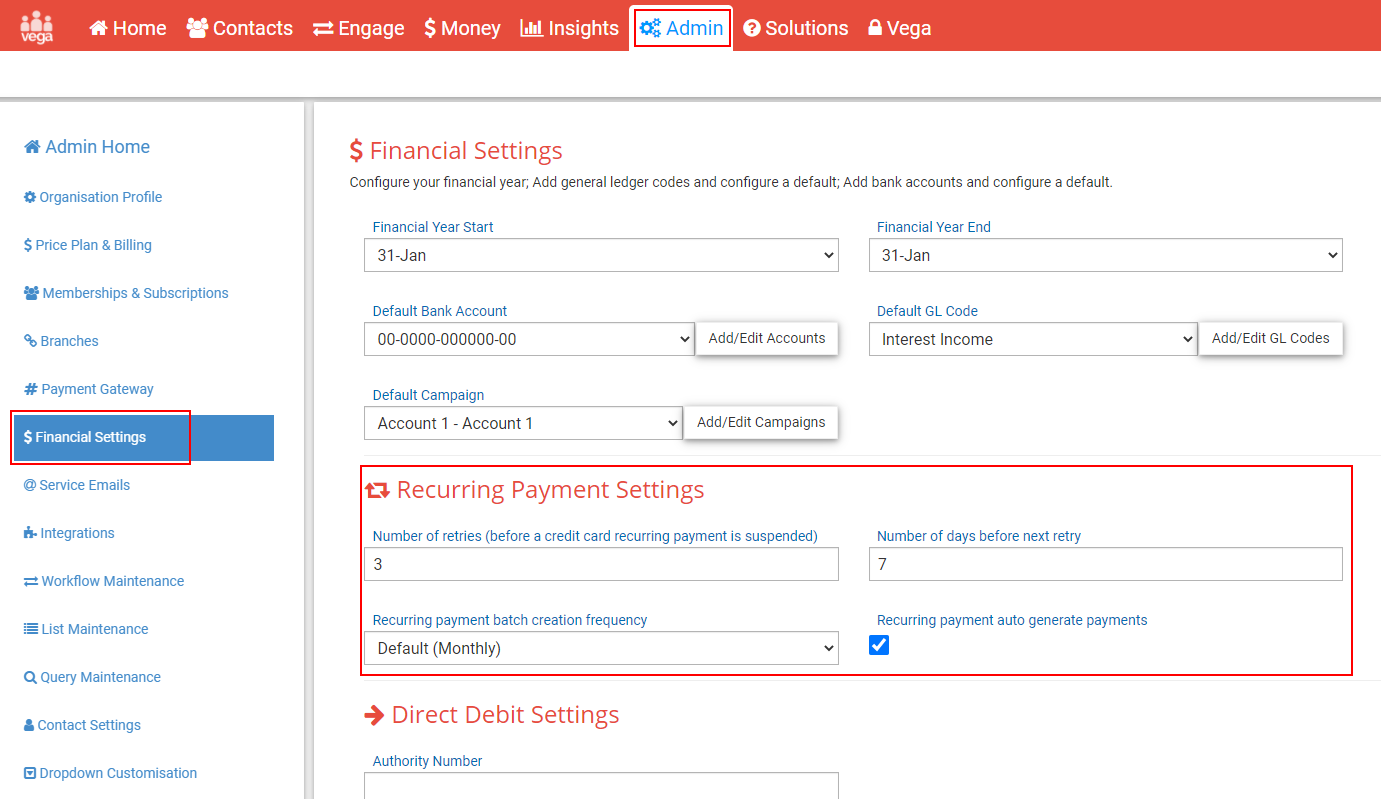Click the Solutions question mark icon
This screenshot has width=1381, height=799.
point(752,29)
